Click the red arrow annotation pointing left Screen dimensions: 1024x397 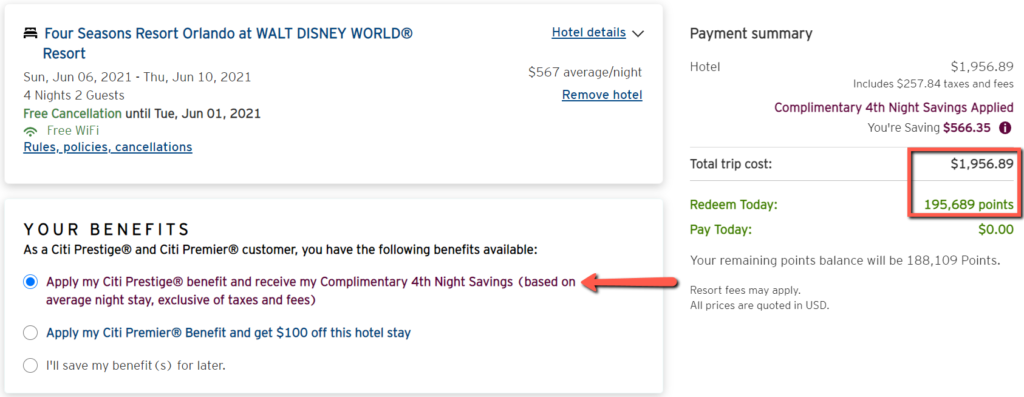pyautogui.click(x=628, y=283)
